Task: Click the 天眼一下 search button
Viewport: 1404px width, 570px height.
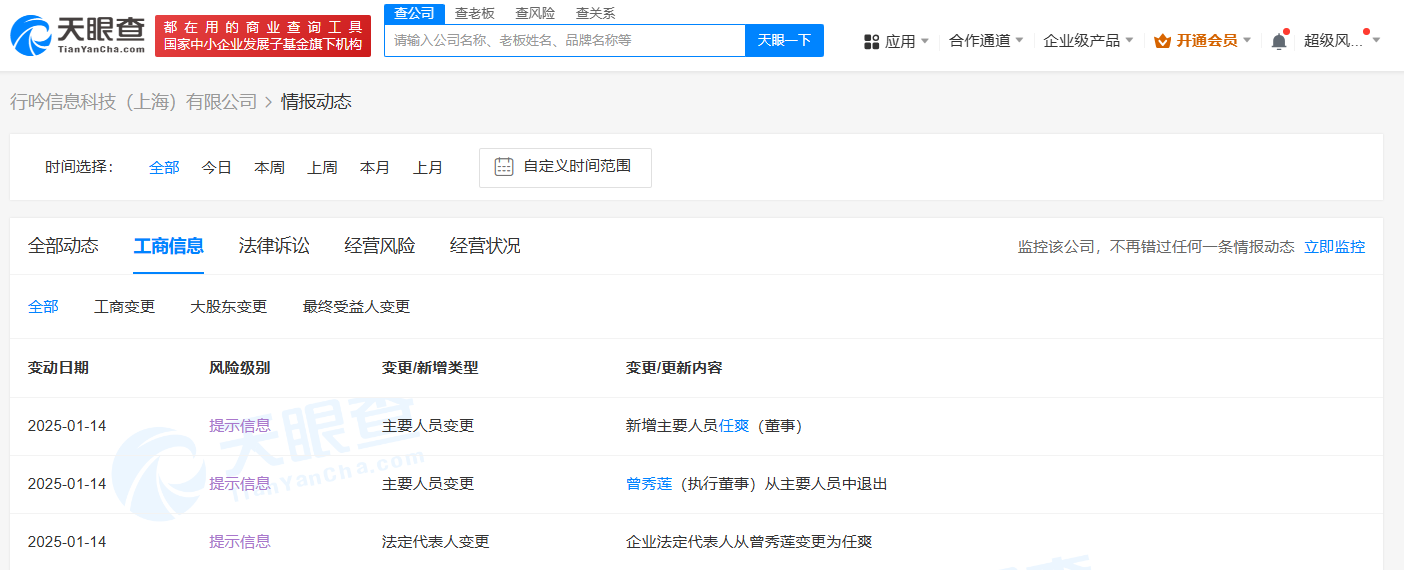Action: pos(784,41)
